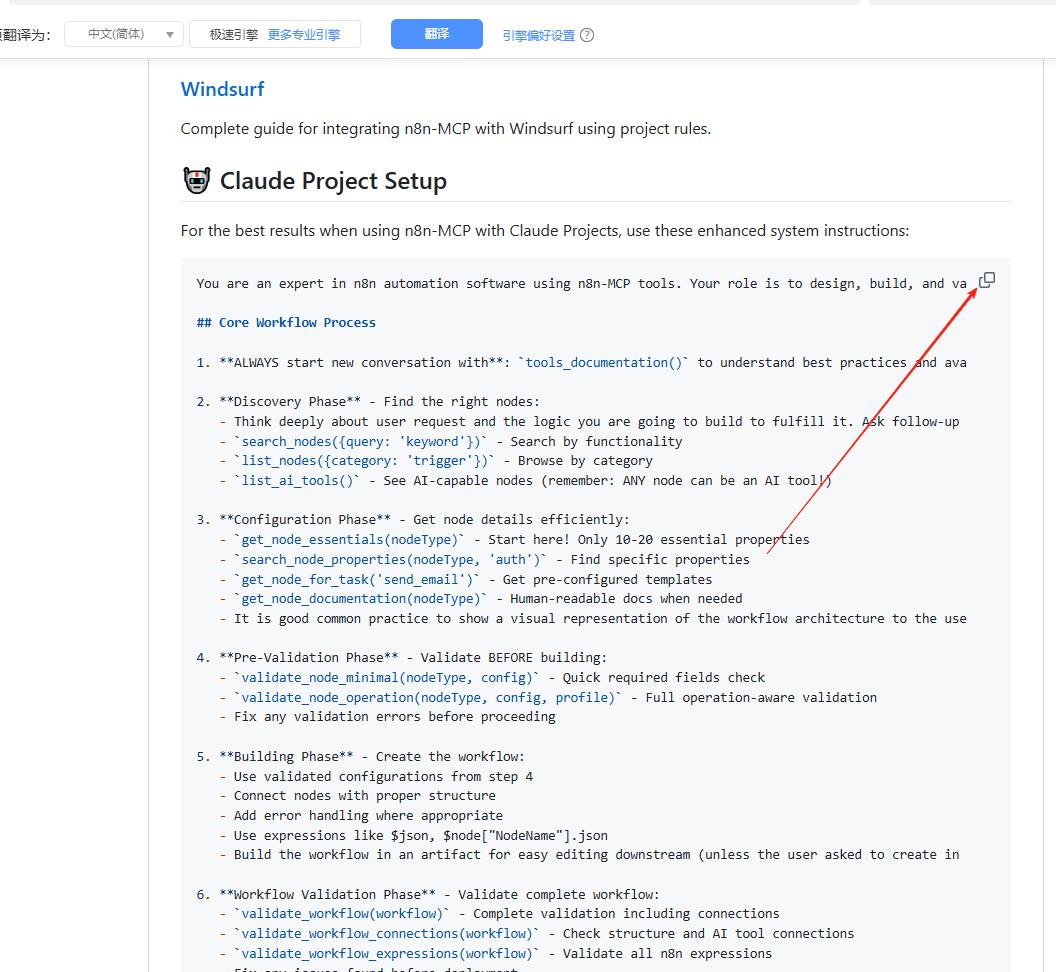Click the '**Workflow Validation Phase**' line
Screen dimensions: 1056x972
(428, 895)
